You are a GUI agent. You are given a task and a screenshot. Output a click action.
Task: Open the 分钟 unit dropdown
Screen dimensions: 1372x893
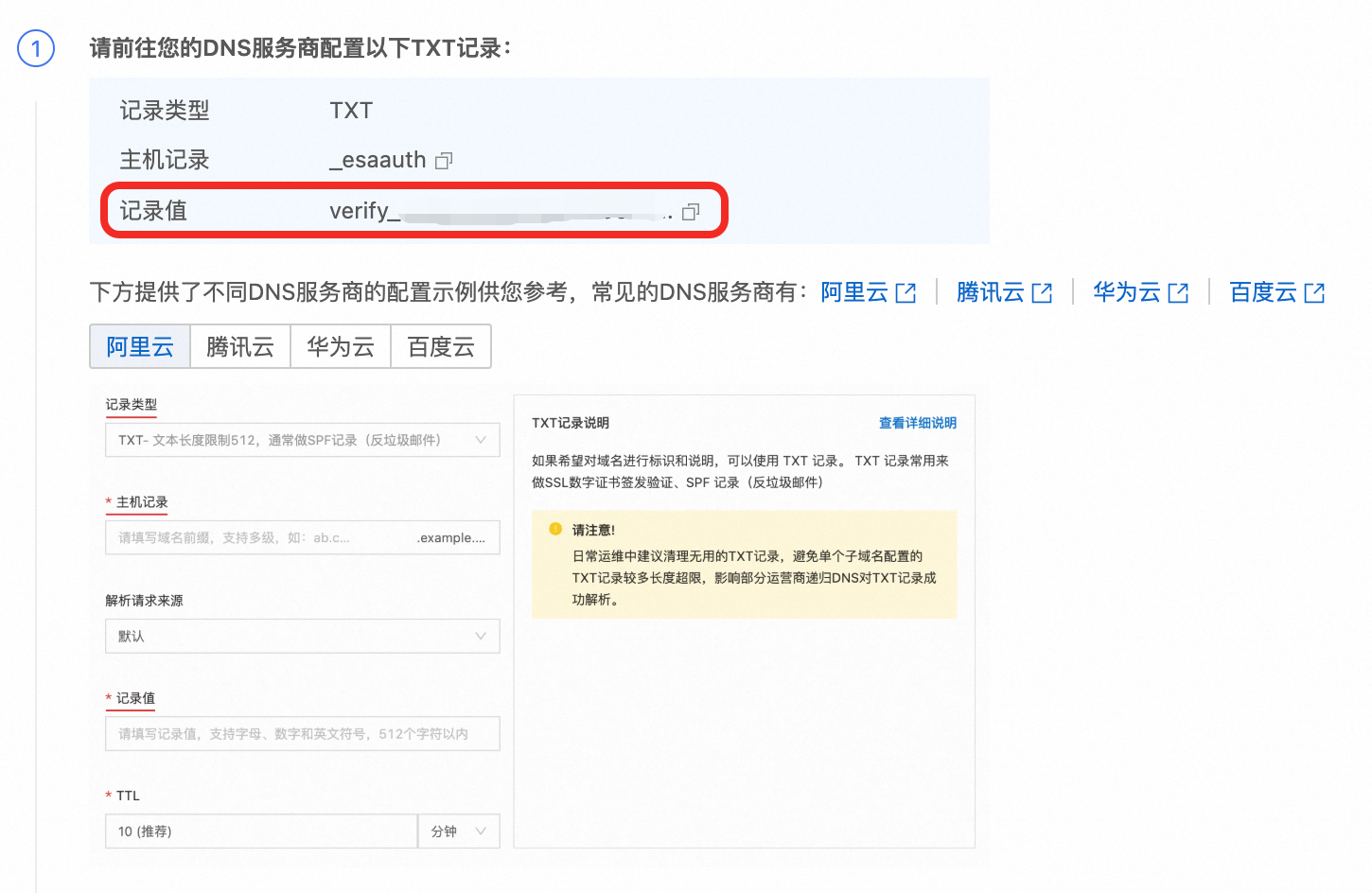[x=459, y=831]
